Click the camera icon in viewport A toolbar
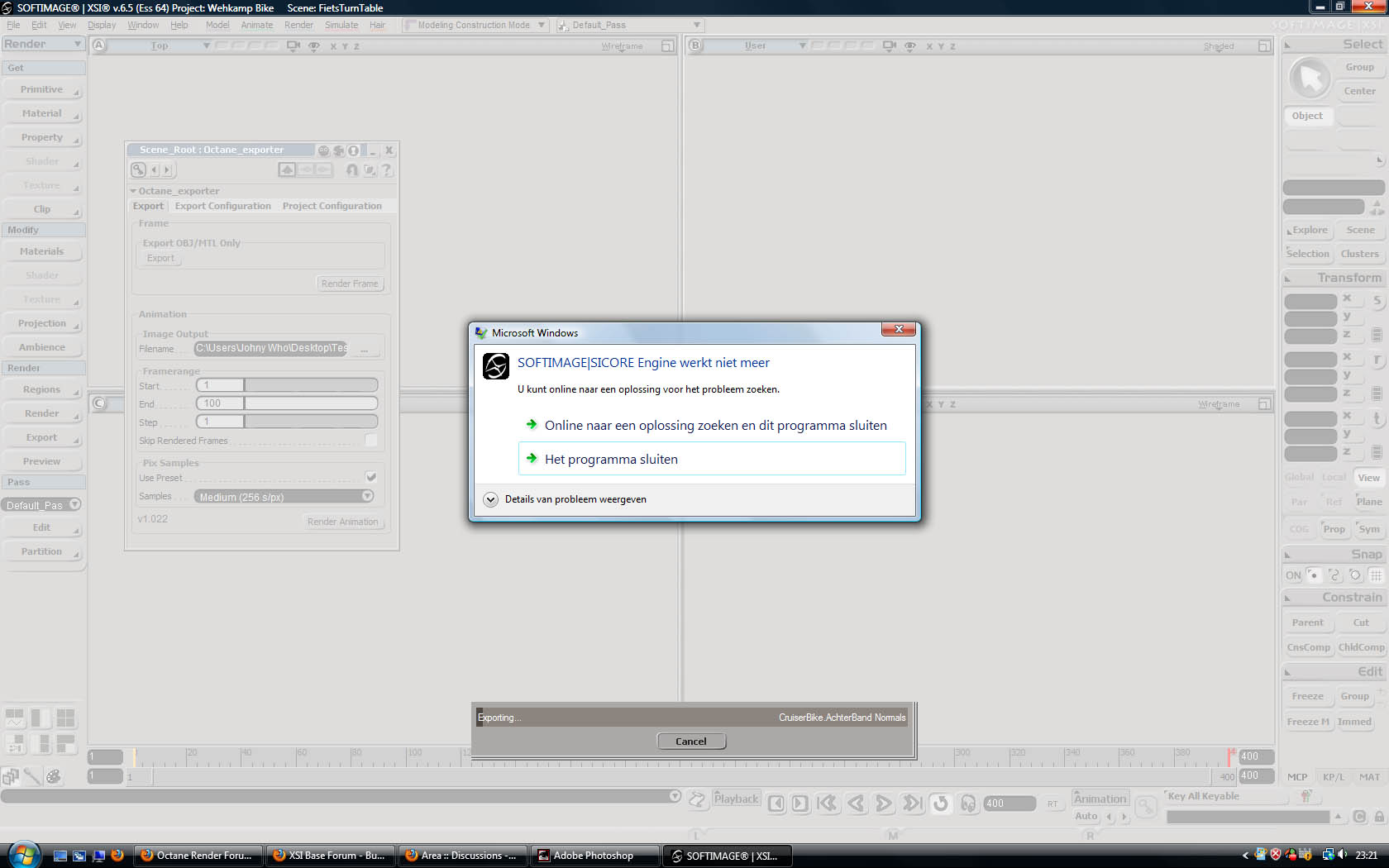Screen dimensions: 1389x868 (293, 45)
